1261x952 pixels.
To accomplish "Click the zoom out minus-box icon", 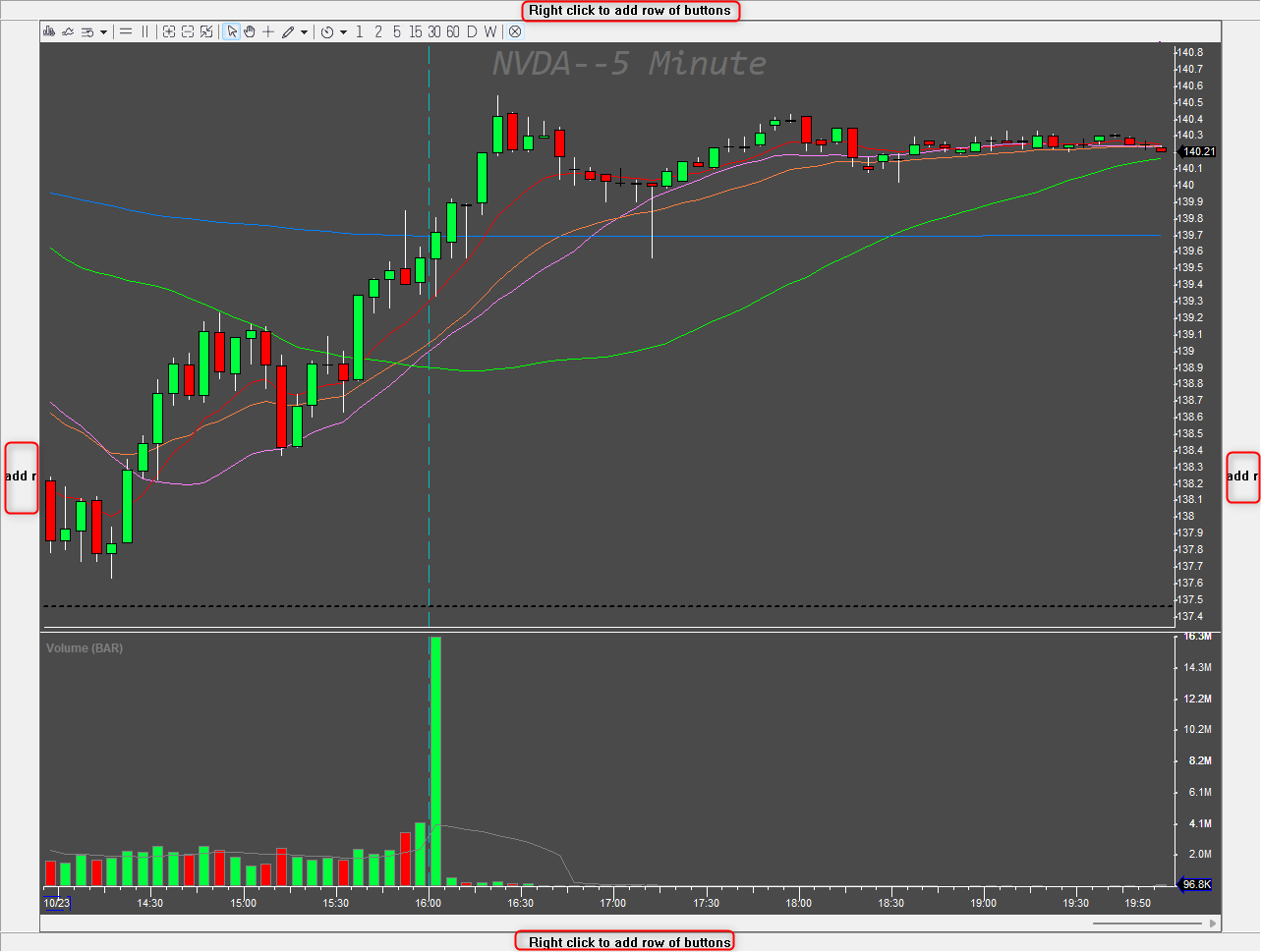I will [x=188, y=31].
